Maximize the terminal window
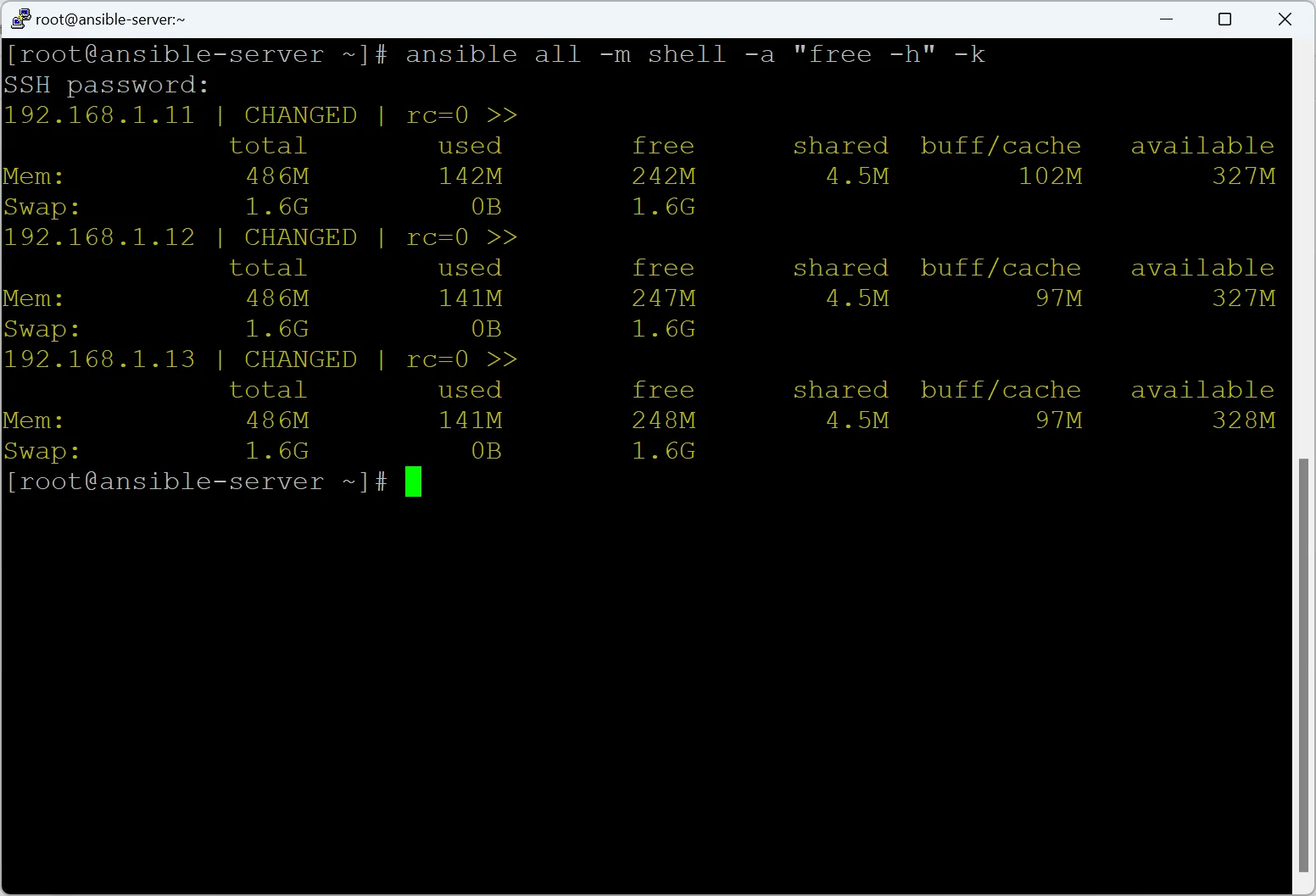The image size is (1316, 896). tap(1224, 19)
